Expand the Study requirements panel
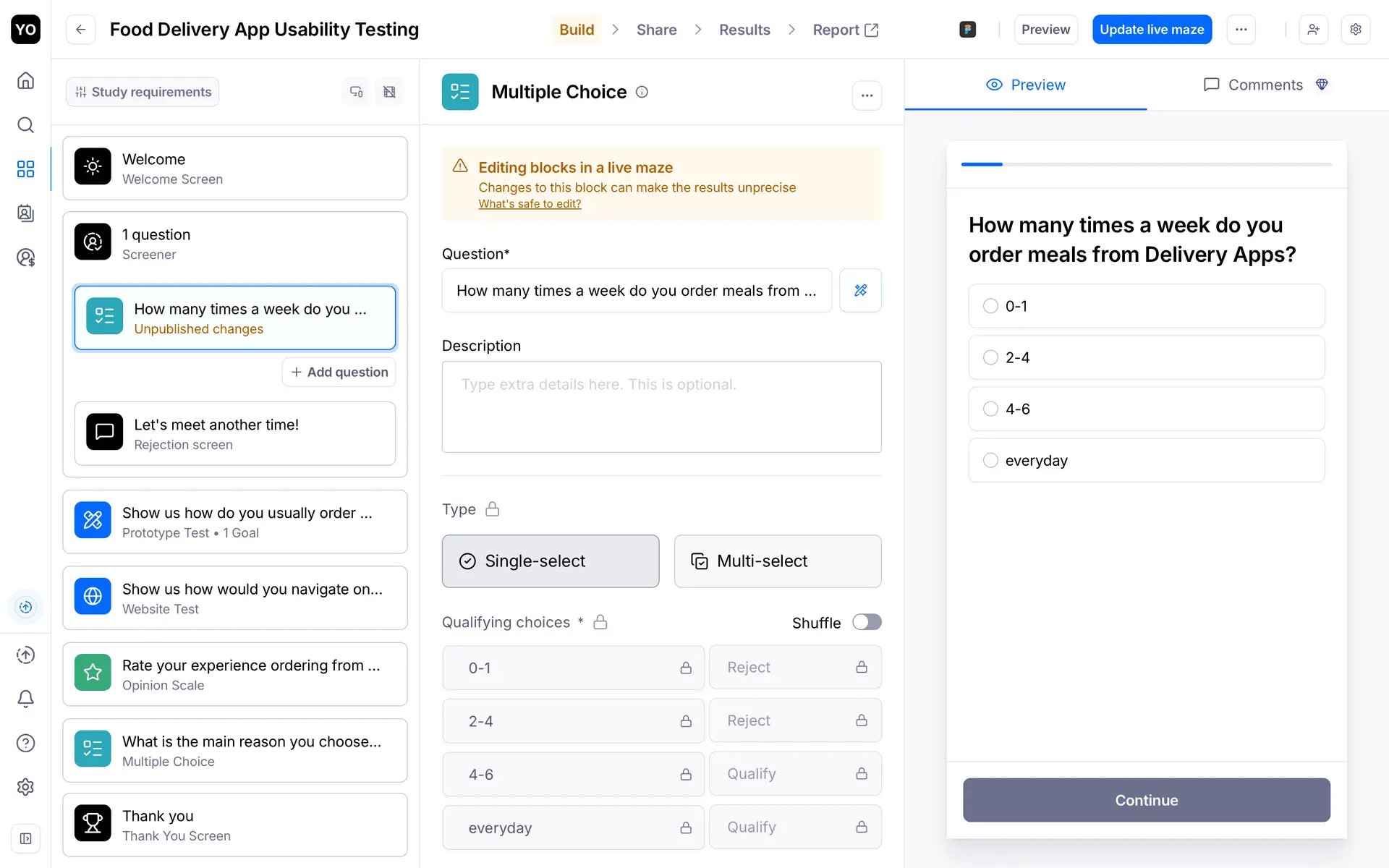Viewport: 1389px width, 868px height. [143, 92]
